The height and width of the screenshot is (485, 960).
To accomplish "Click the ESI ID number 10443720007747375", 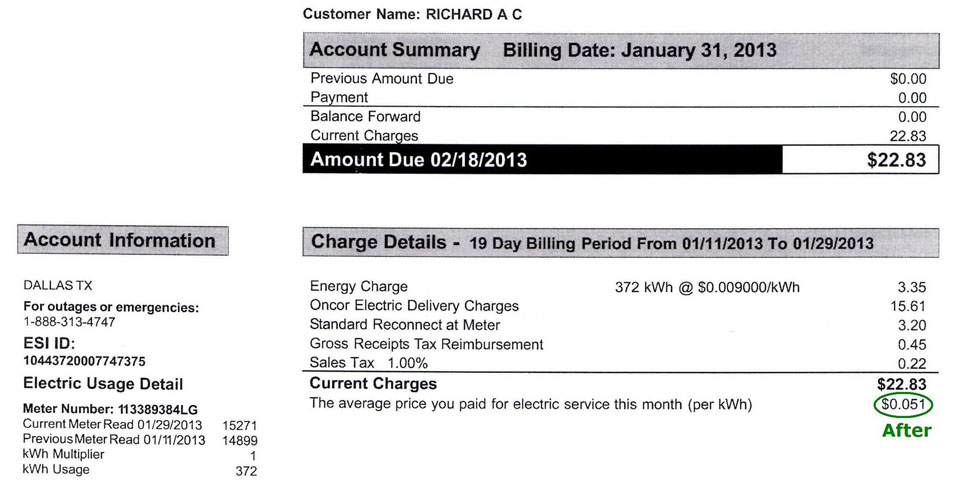I will tap(84, 361).
